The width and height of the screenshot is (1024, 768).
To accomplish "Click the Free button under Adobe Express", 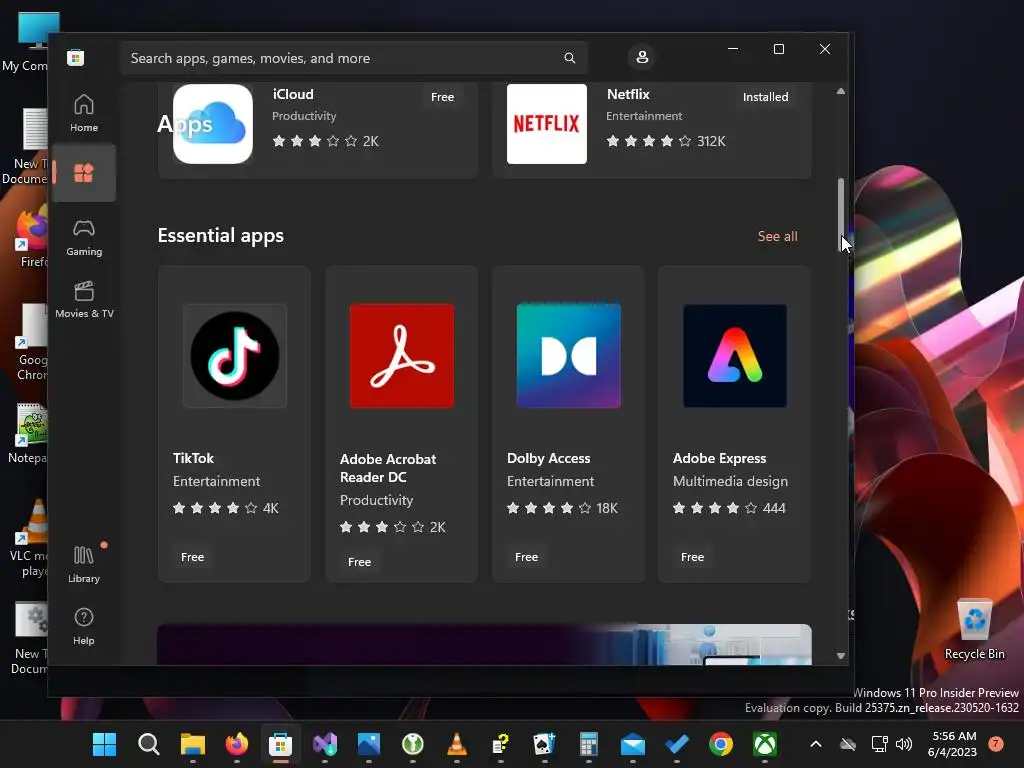I will click(692, 557).
